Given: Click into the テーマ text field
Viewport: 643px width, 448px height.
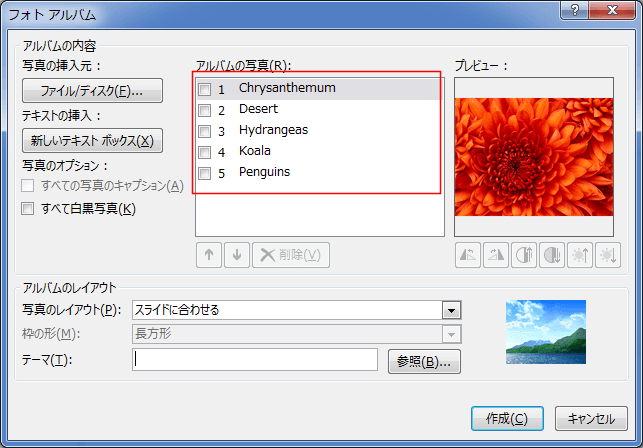Looking at the screenshot, I should 255,360.
